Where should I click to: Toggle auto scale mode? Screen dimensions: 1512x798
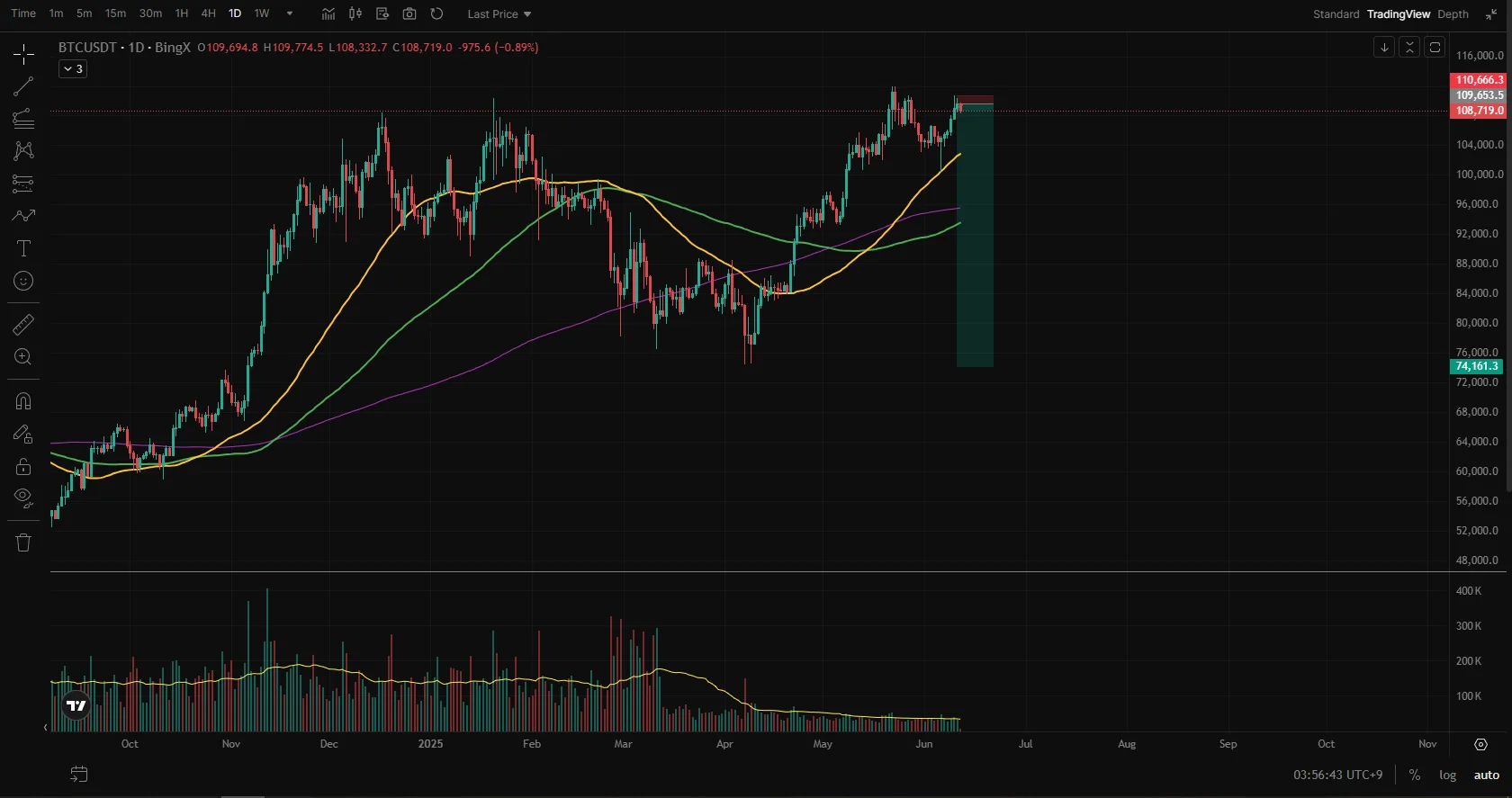point(1486,775)
